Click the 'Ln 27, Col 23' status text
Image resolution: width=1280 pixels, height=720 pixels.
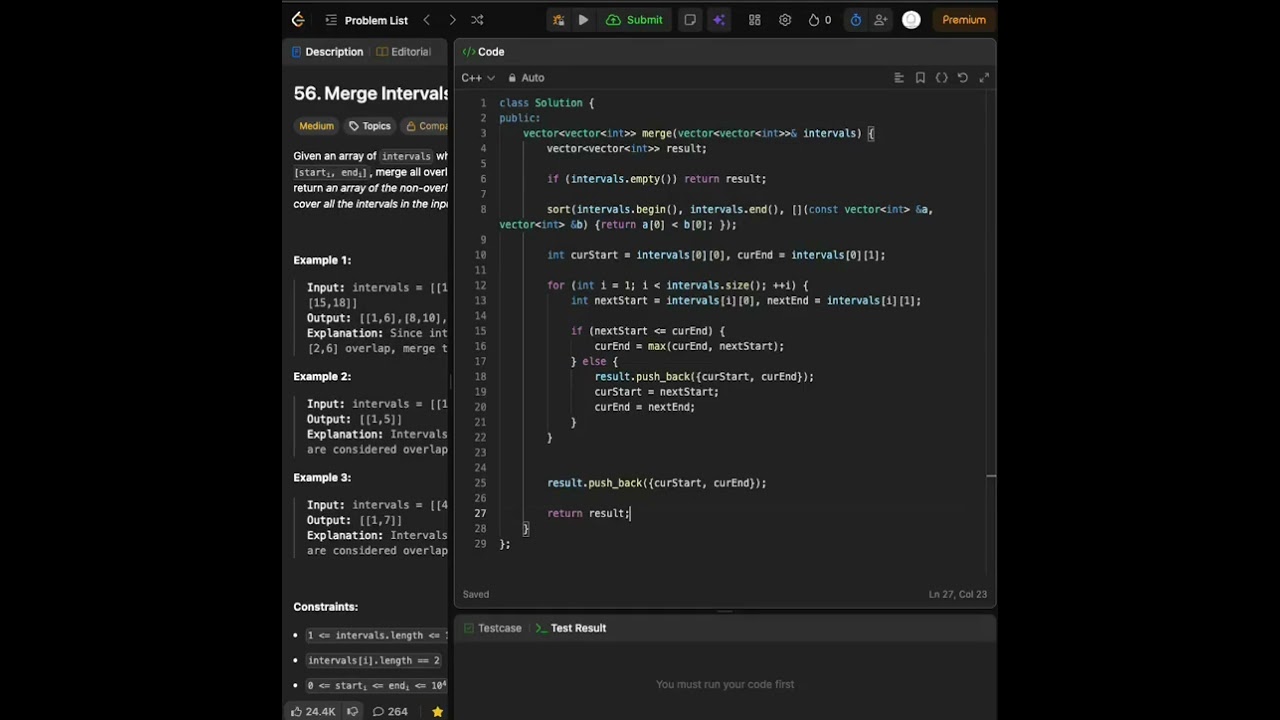point(957,594)
